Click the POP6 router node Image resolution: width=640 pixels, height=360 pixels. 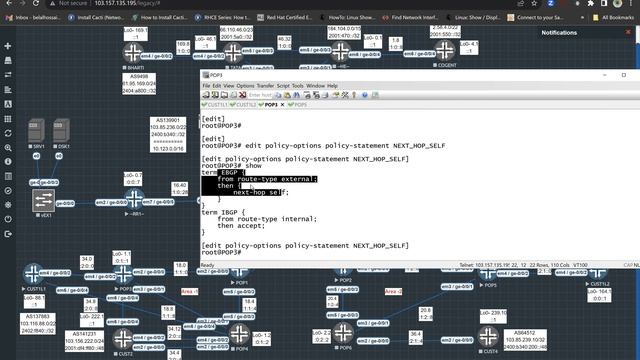pyautogui.click(x=343, y=333)
